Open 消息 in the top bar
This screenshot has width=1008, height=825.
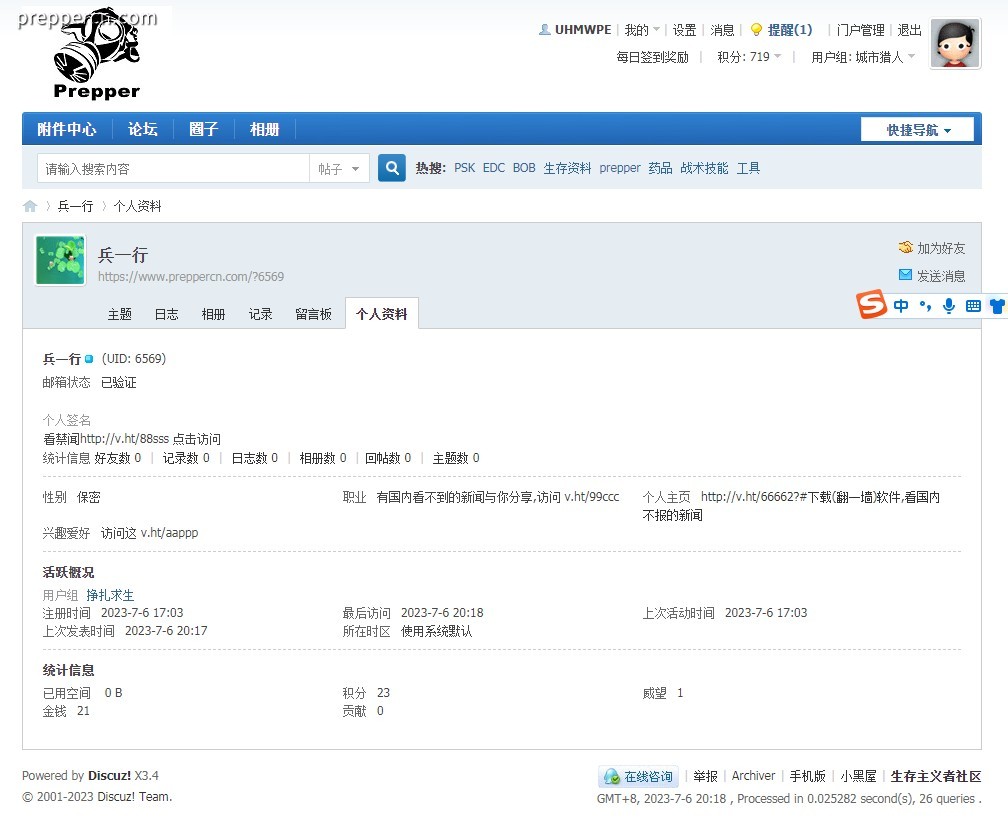(723, 30)
